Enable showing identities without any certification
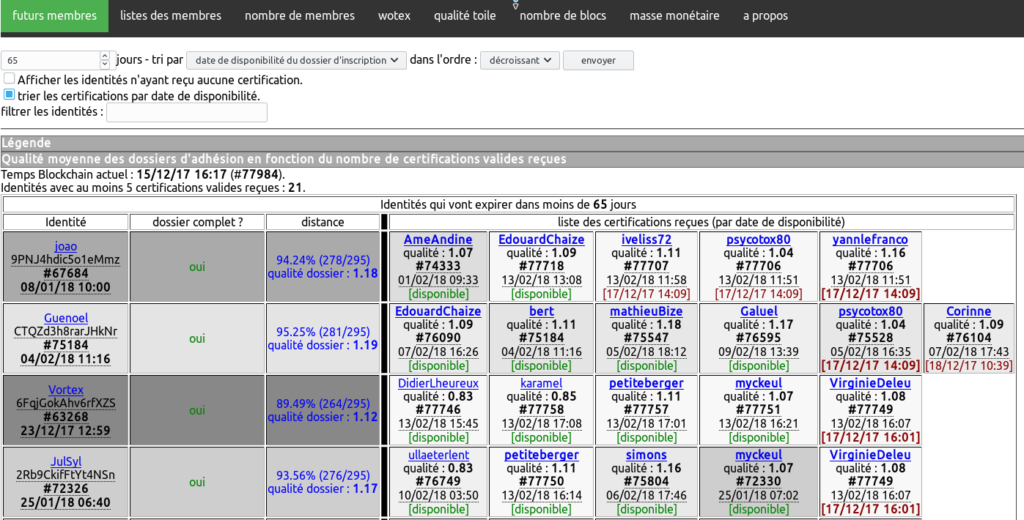Image resolution: width=1024 pixels, height=520 pixels. (x=9, y=79)
